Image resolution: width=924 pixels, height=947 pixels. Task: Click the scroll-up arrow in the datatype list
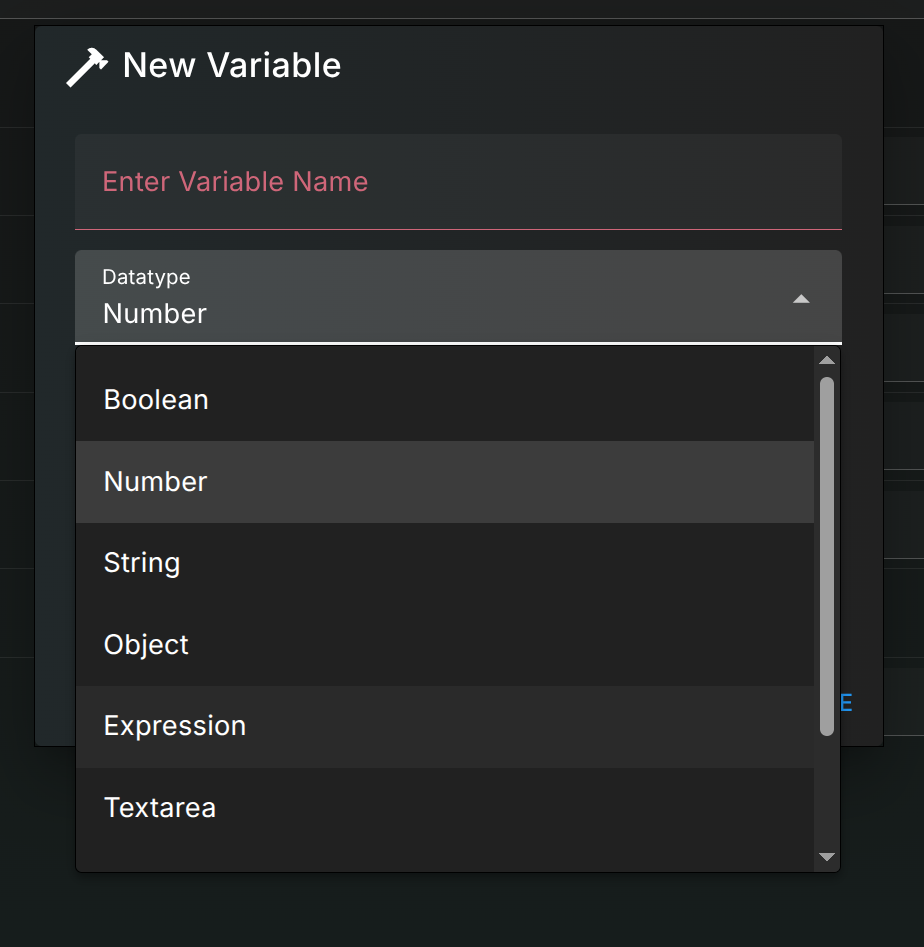coord(826,361)
